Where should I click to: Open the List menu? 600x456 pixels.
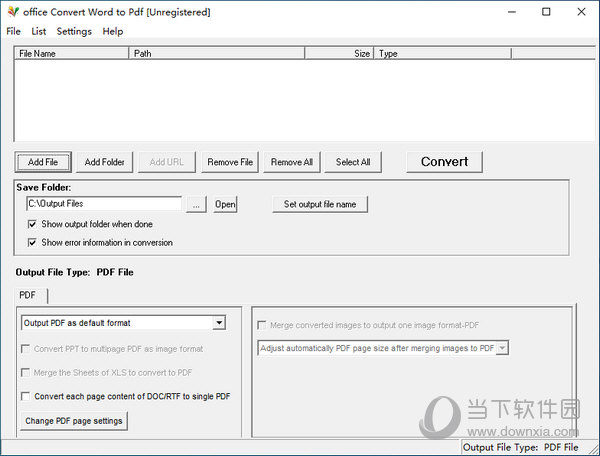pos(39,31)
